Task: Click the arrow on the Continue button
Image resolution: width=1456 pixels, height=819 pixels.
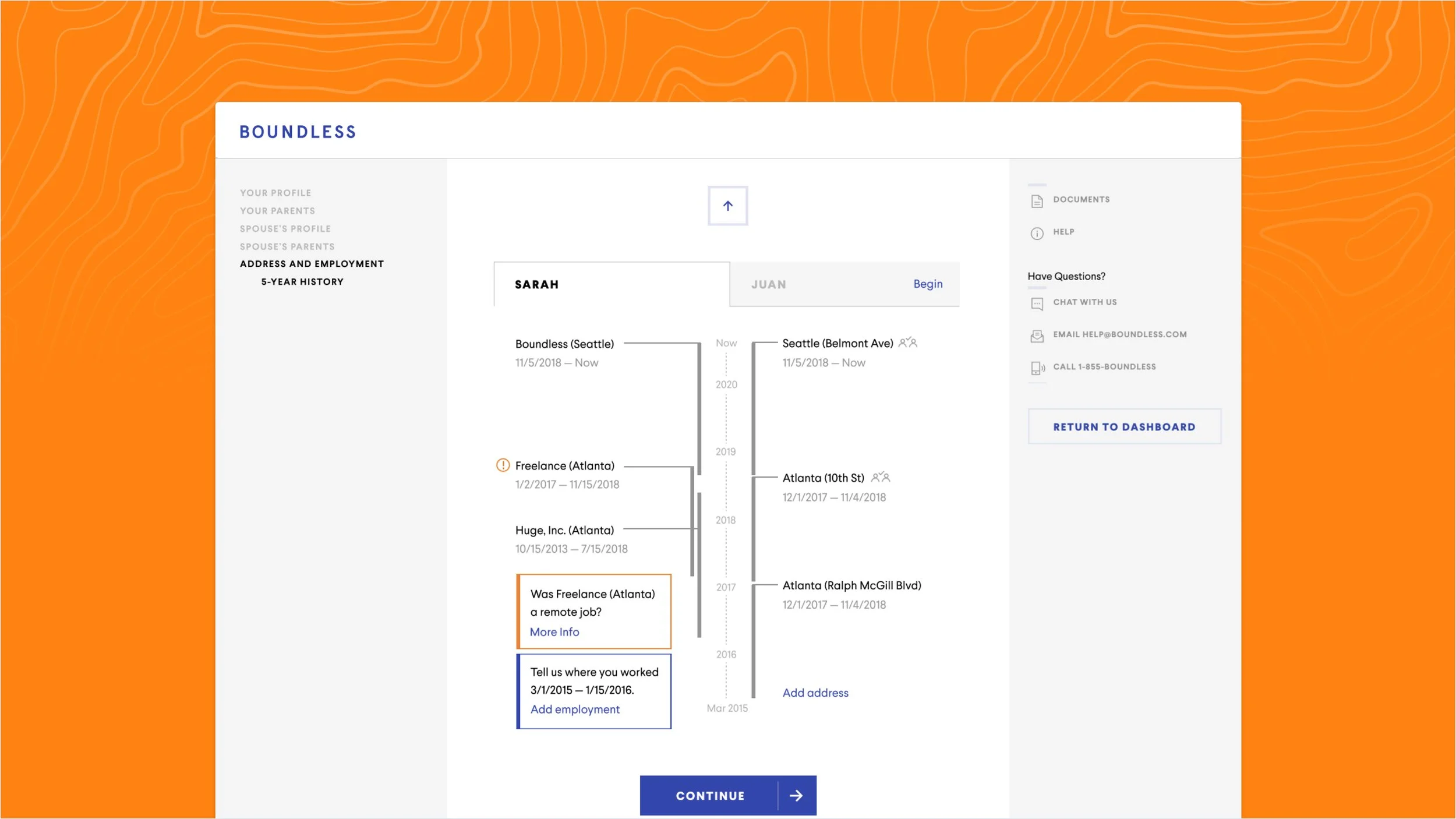Action: coord(796,796)
